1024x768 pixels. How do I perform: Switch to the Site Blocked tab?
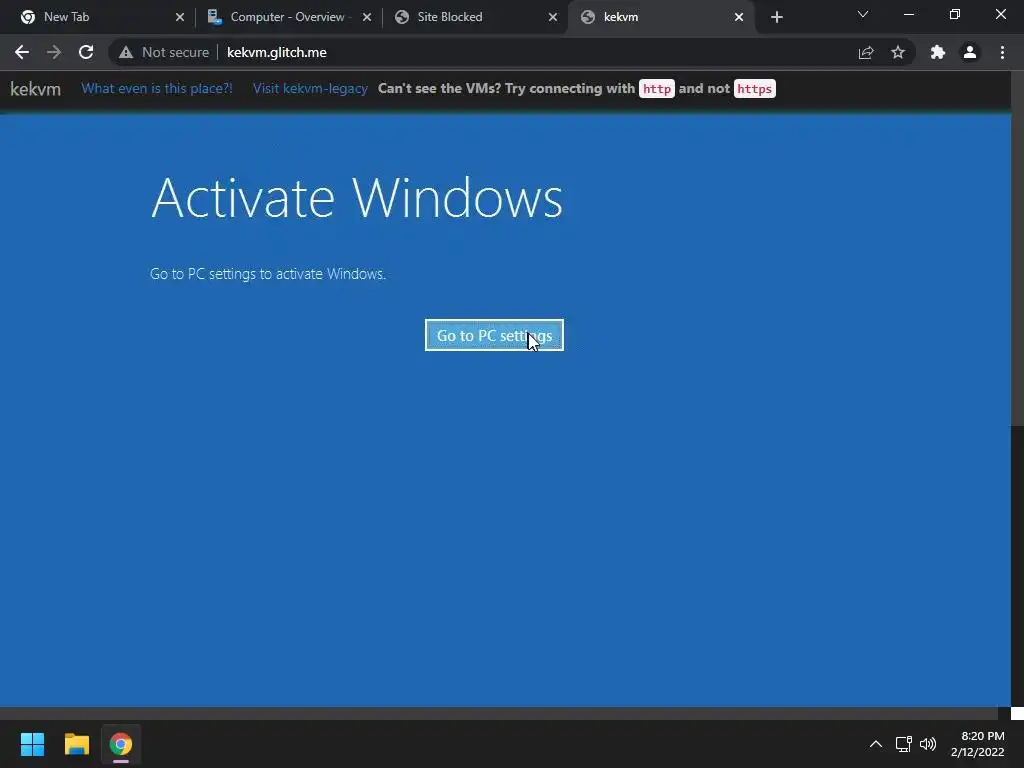click(475, 17)
